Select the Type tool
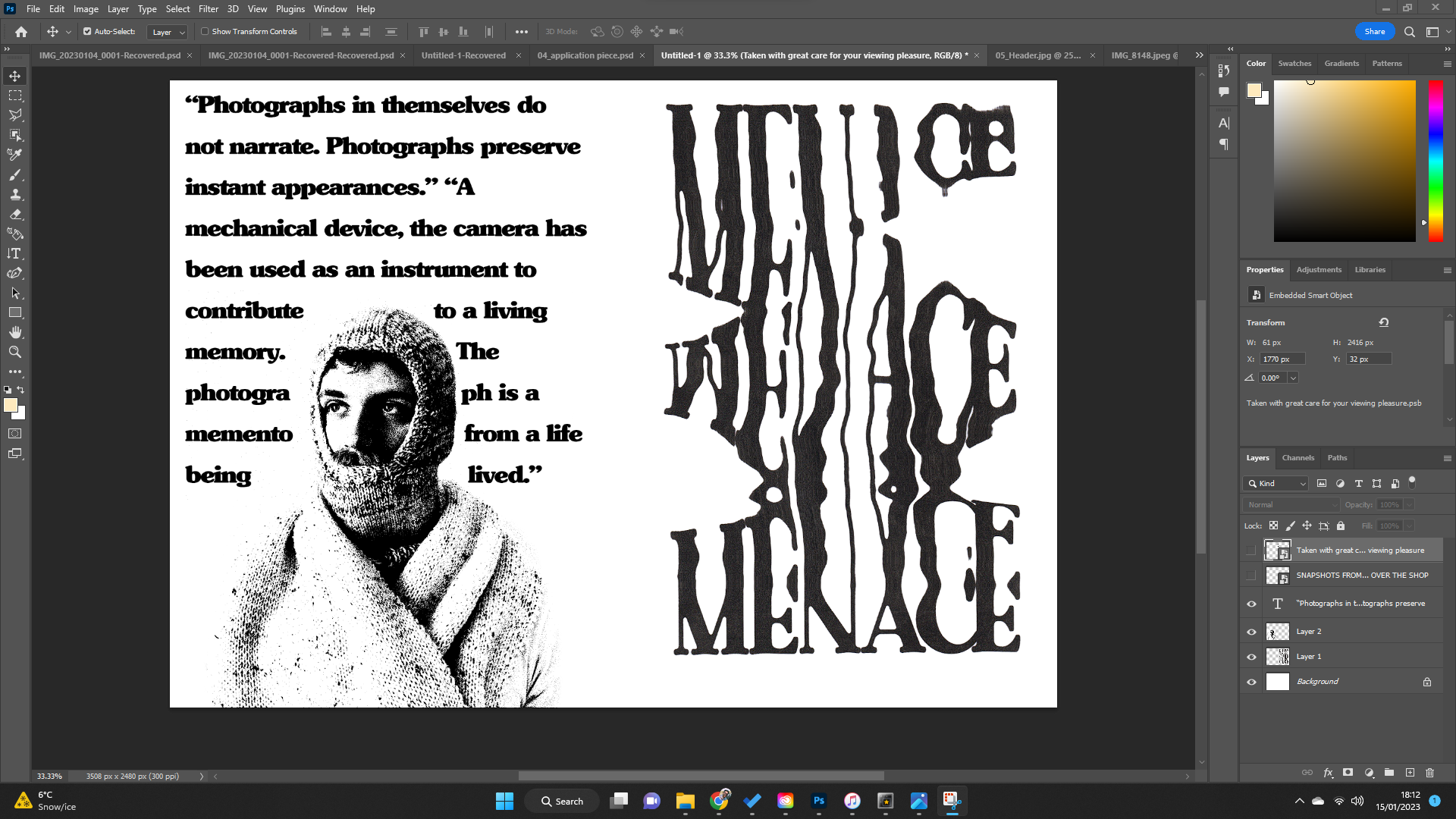This screenshot has width=1456, height=819. click(x=15, y=254)
